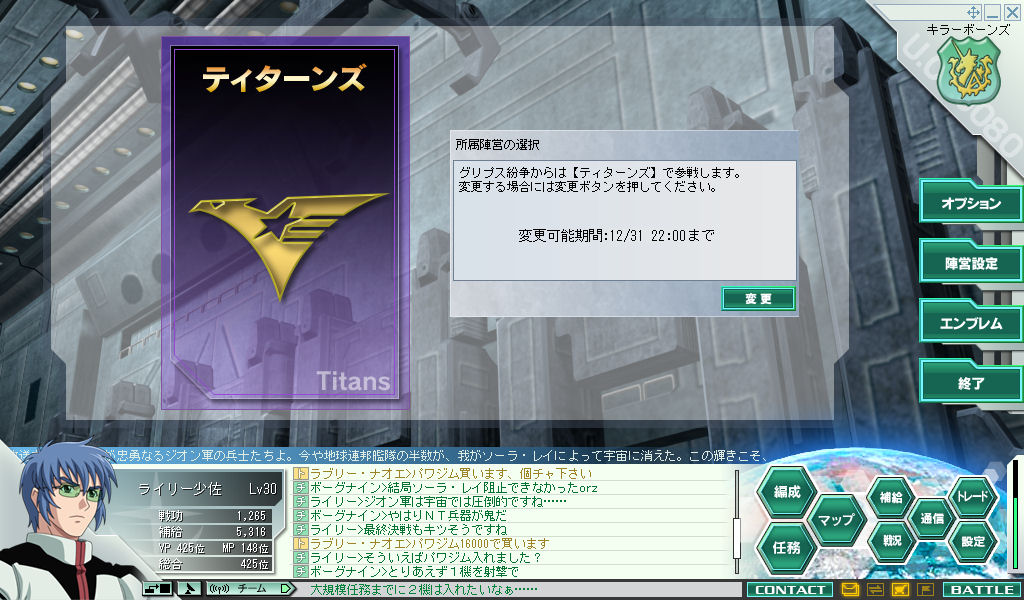Click the chat input text field

click(519, 589)
